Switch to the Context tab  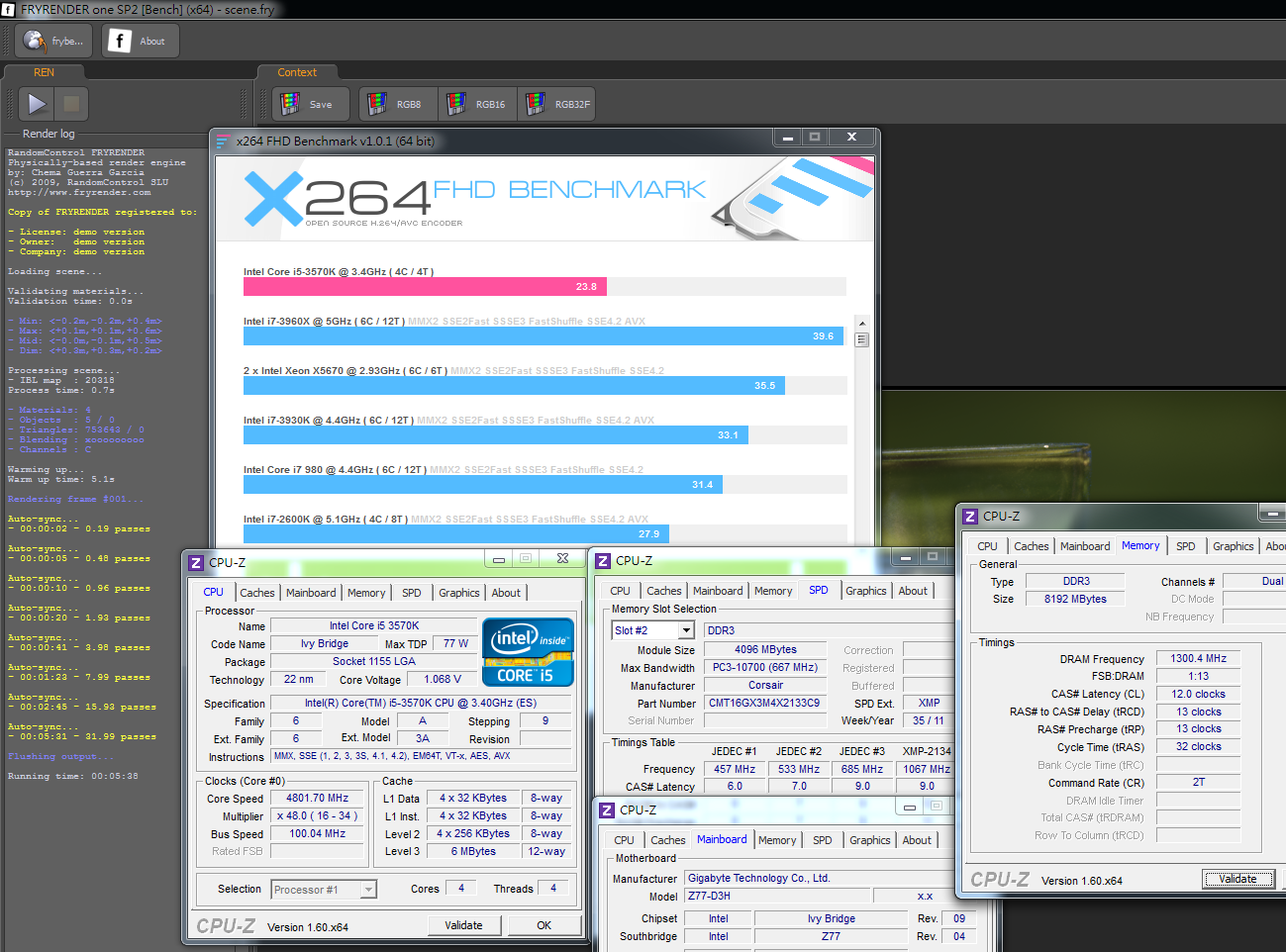click(x=297, y=72)
